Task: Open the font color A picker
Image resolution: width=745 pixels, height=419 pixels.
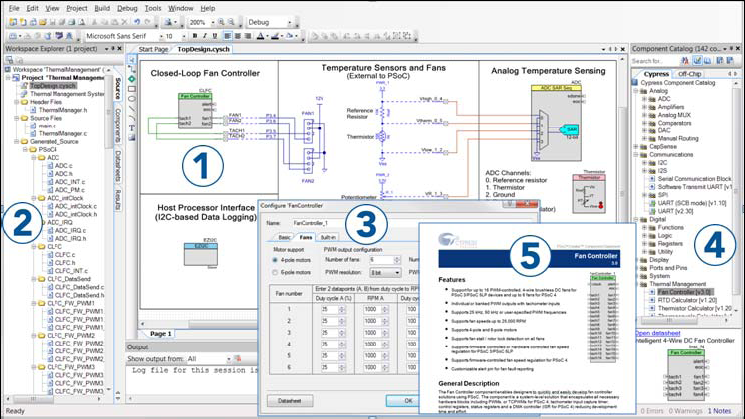Action: click(x=262, y=36)
